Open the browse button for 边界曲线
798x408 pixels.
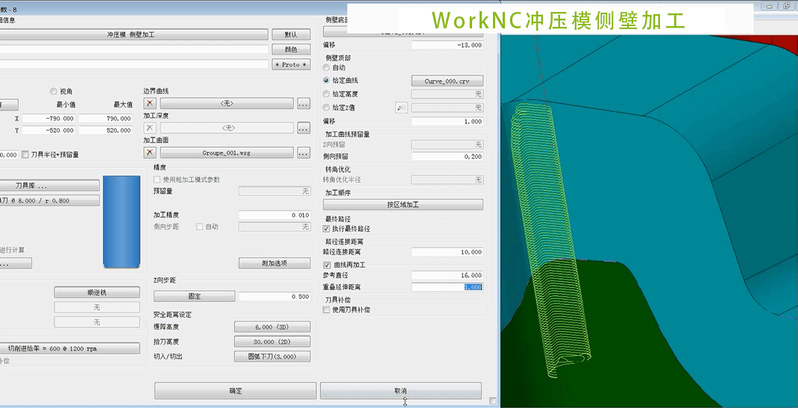pos(303,104)
